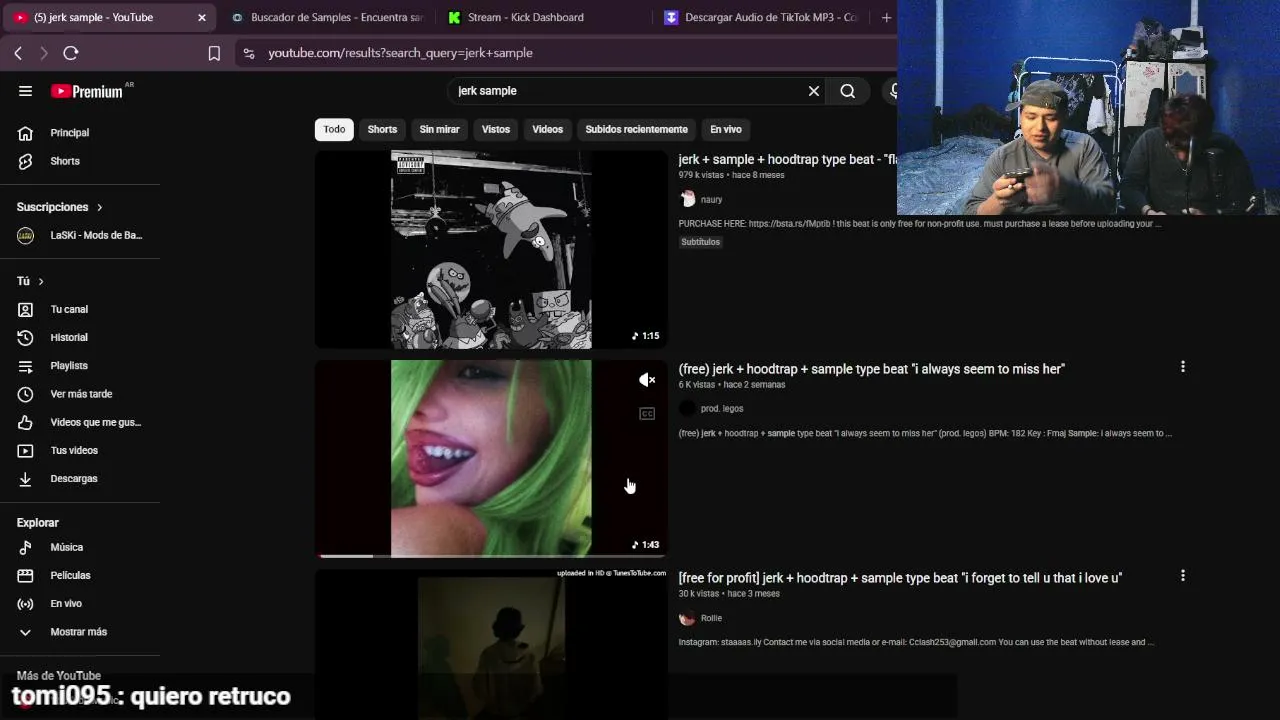Switch to Stream - Kick Dashboard tab
1280x720 pixels.
tap(525, 17)
